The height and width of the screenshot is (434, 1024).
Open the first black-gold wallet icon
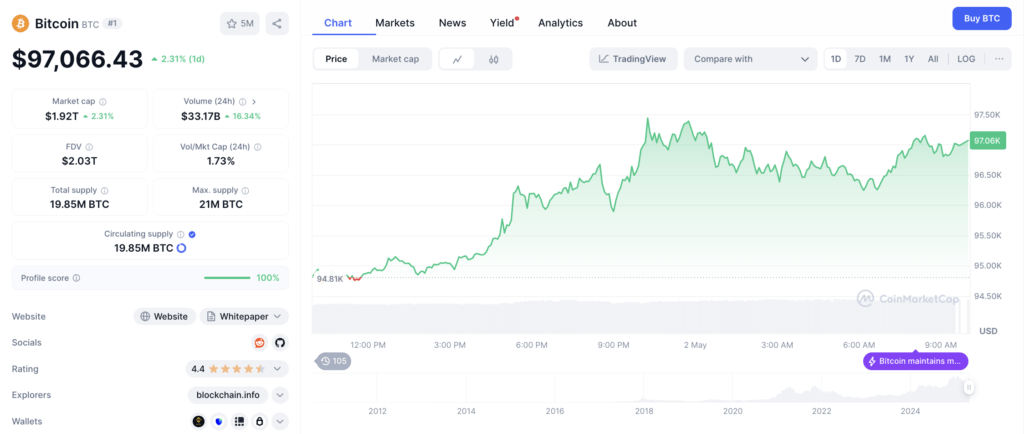click(199, 422)
